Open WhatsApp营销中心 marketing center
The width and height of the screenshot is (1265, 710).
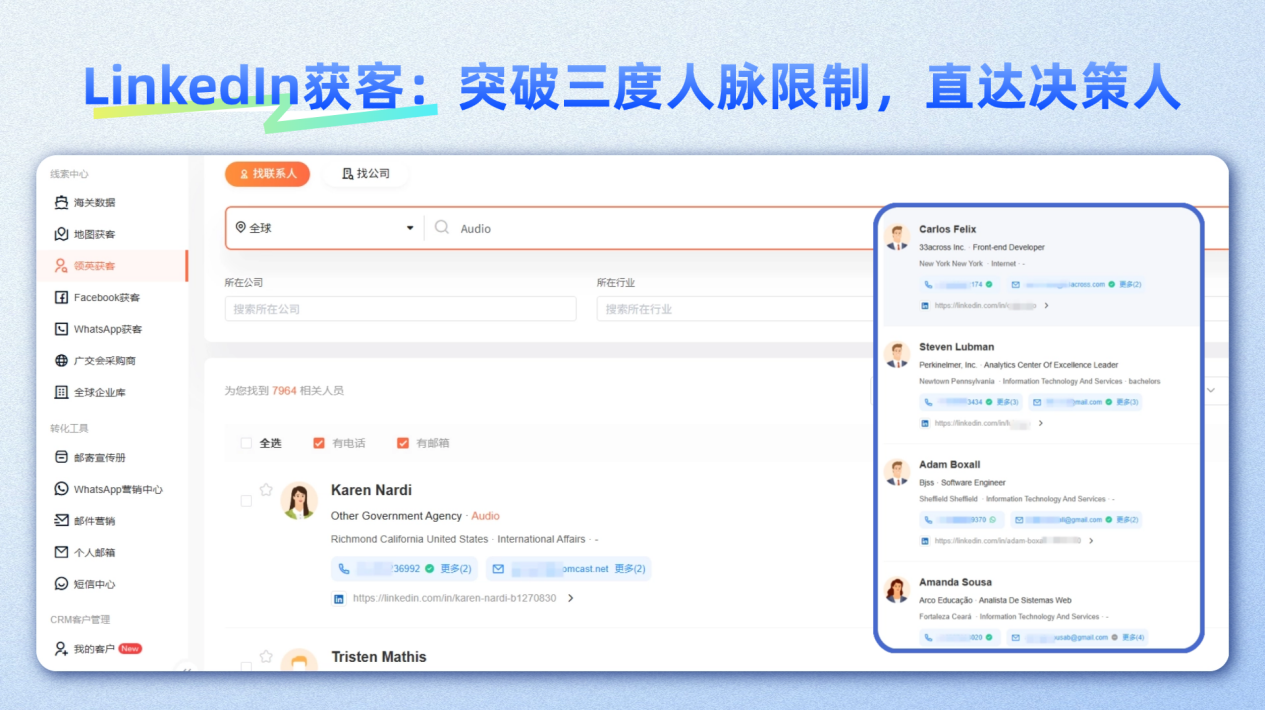coord(108,490)
